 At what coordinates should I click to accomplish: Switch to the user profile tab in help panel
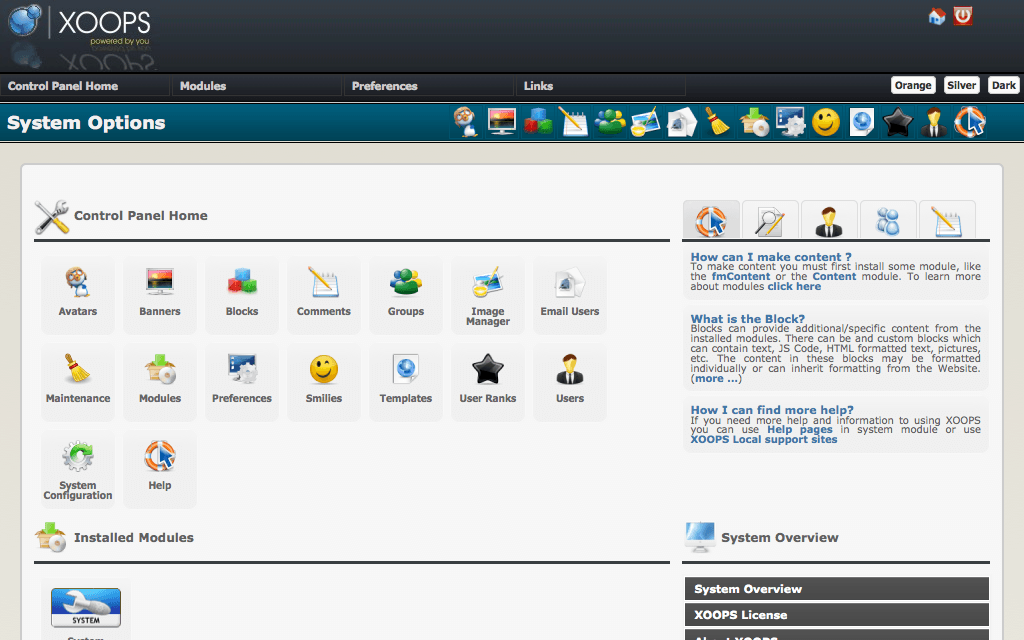pyautogui.click(x=829, y=219)
